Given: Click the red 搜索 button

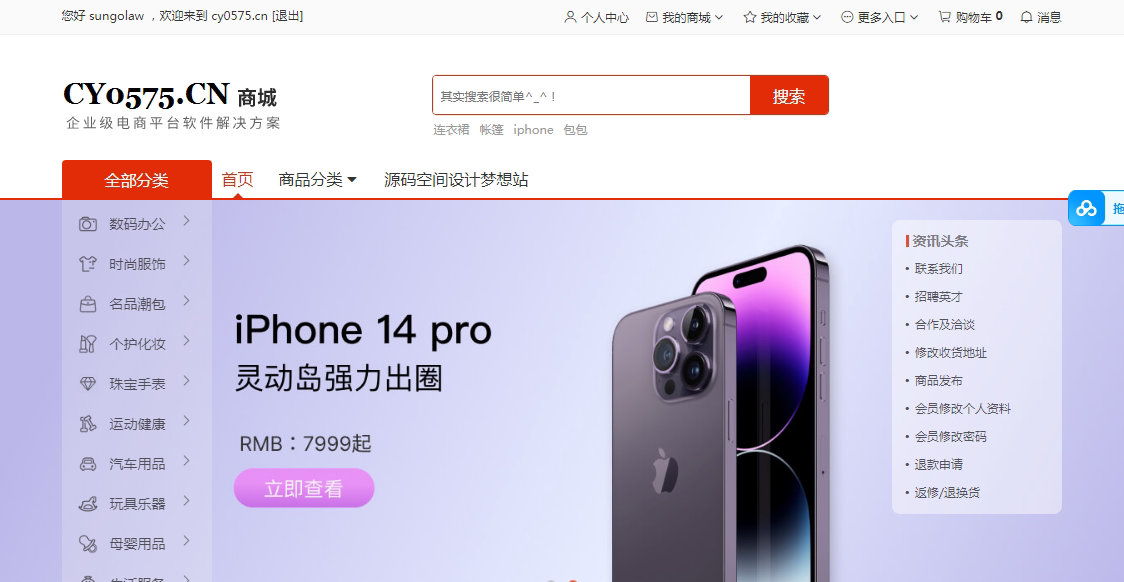Looking at the screenshot, I should [x=789, y=95].
